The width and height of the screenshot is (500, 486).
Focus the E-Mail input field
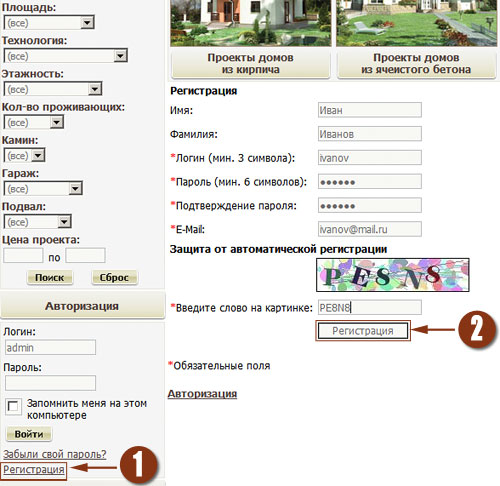coord(370,229)
